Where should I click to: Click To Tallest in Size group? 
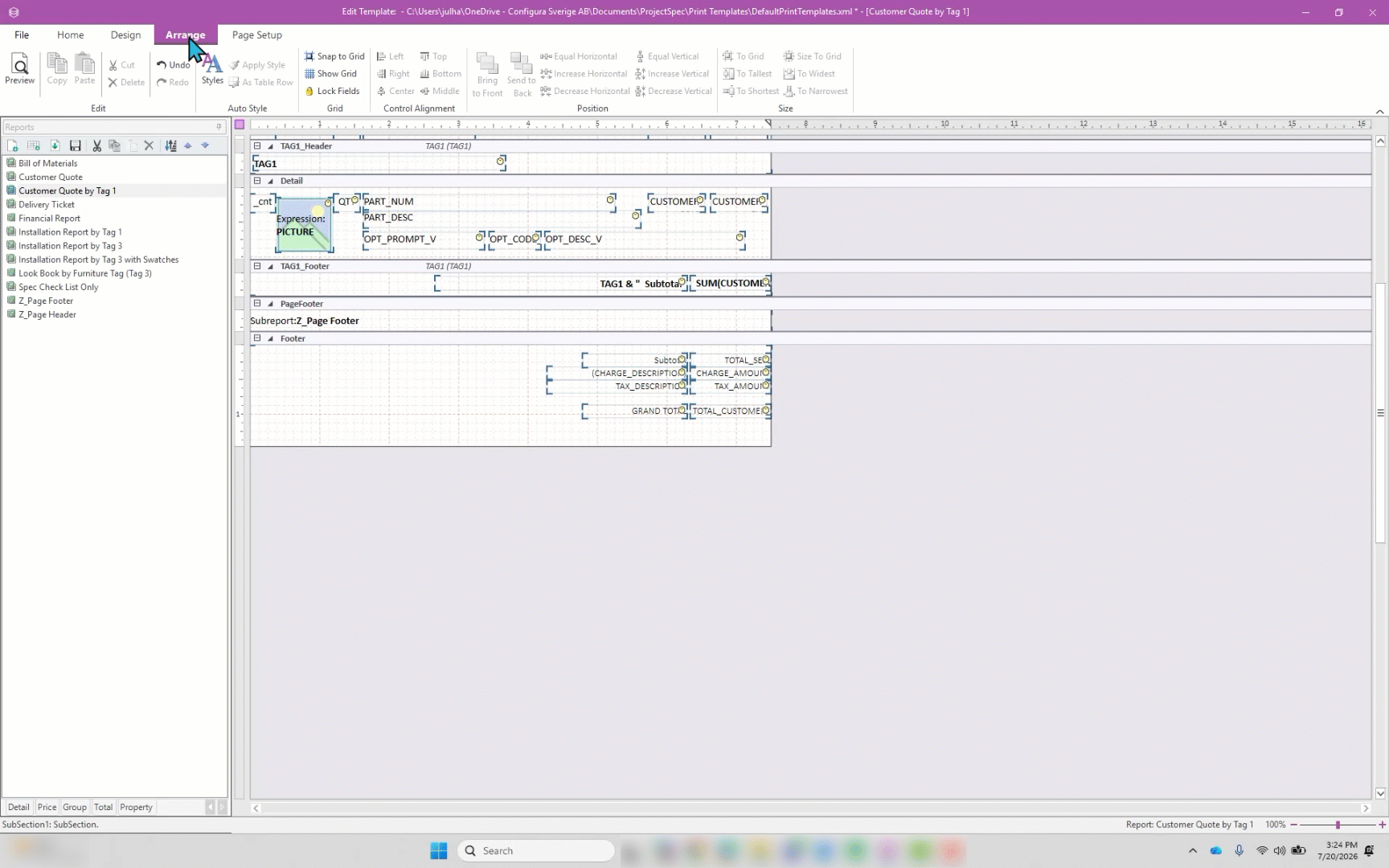click(x=748, y=73)
